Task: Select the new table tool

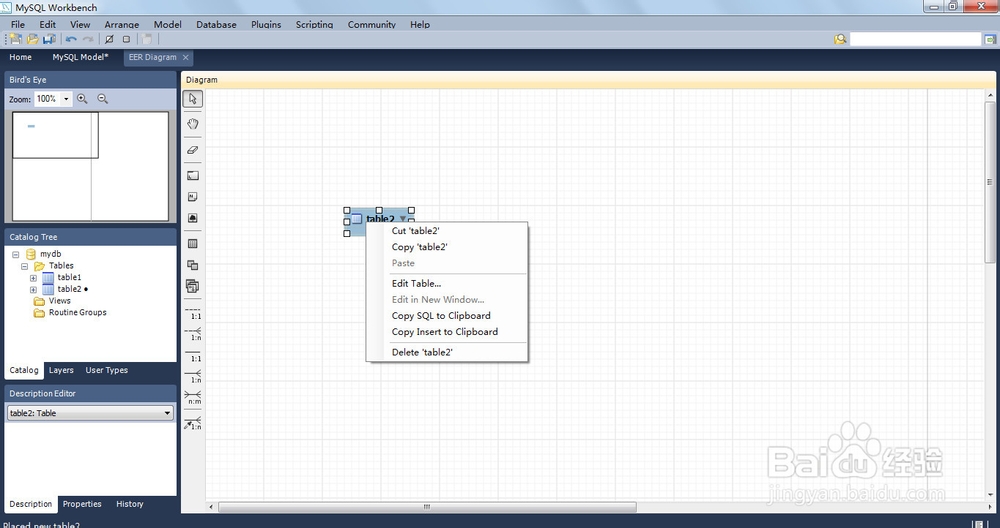Action: click(x=193, y=244)
